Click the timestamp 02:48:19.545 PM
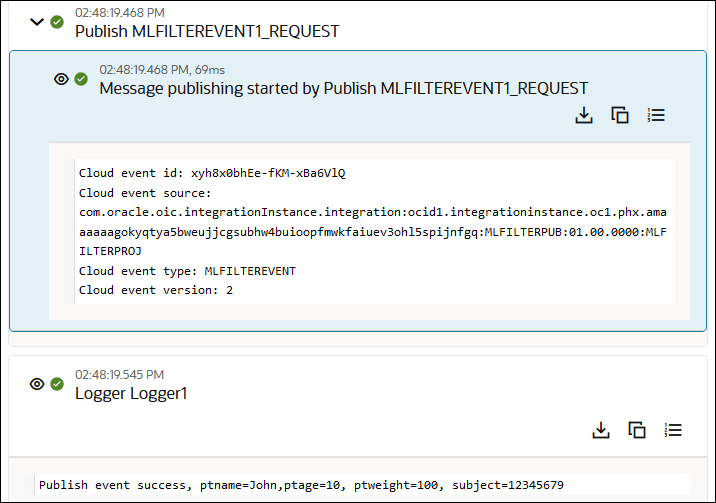The width and height of the screenshot is (716, 503). [x=119, y=375]
